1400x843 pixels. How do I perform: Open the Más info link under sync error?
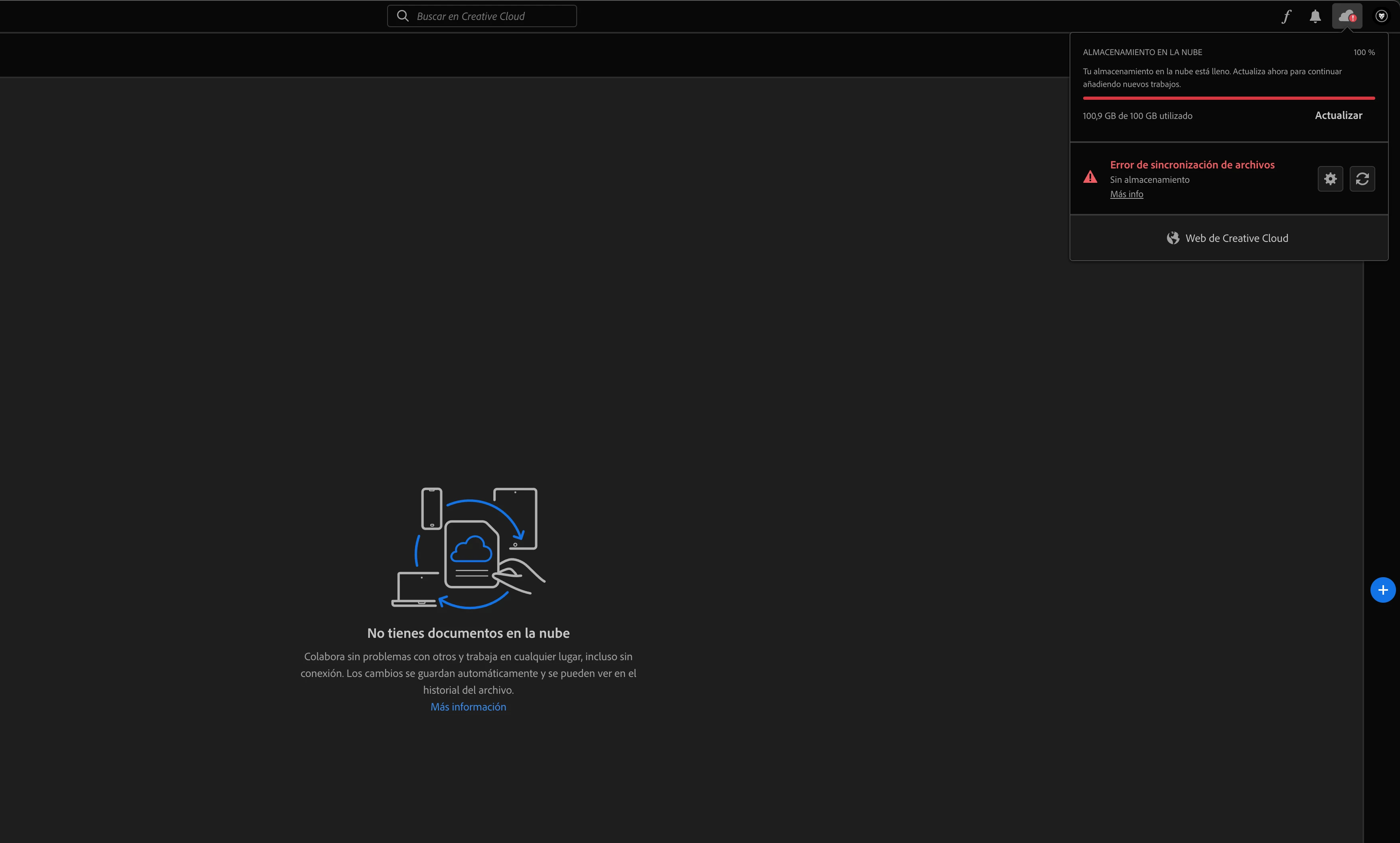tap(1126, 194)
